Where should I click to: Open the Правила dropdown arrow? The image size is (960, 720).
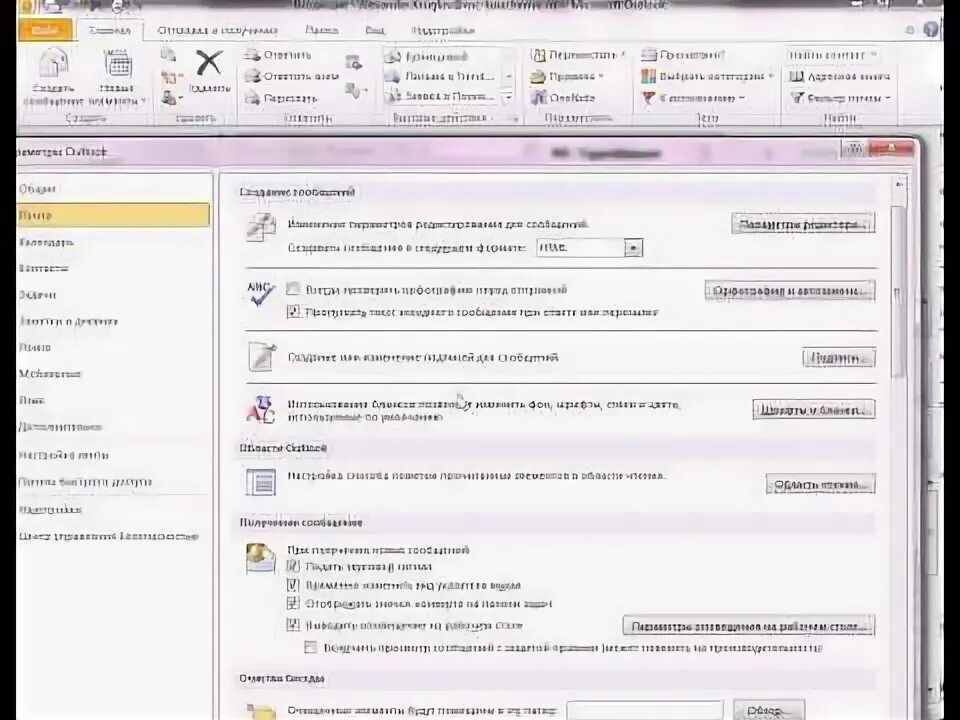pyautogui.click(x=601, y=76)
